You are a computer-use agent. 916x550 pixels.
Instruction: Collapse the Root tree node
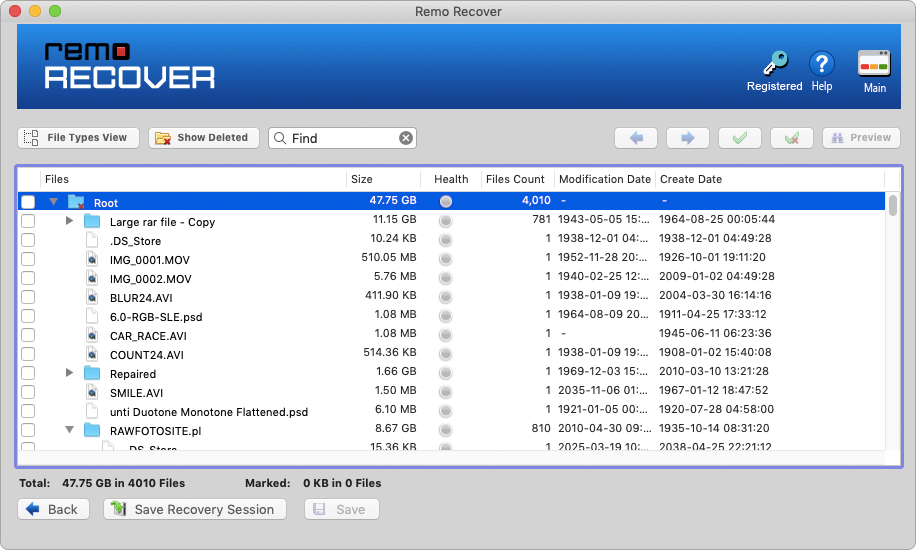(53, 202)
